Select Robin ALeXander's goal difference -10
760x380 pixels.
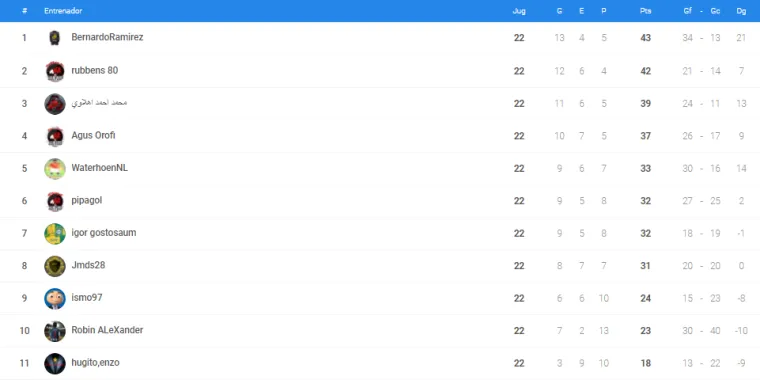click(x=741, y=331)
